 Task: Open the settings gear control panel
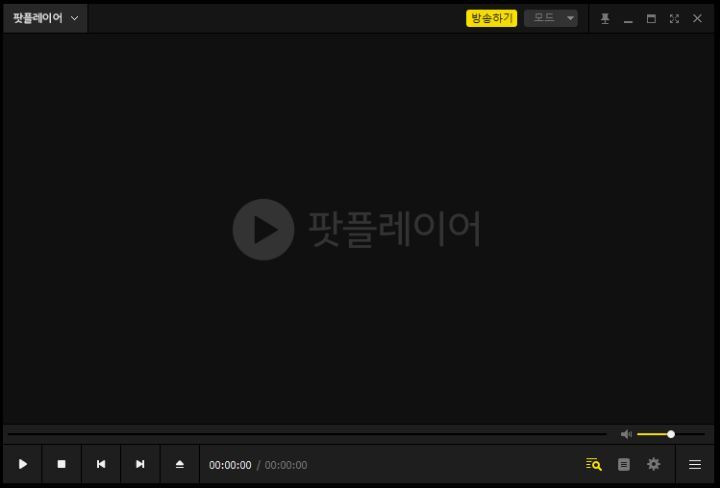click(653, 464)
